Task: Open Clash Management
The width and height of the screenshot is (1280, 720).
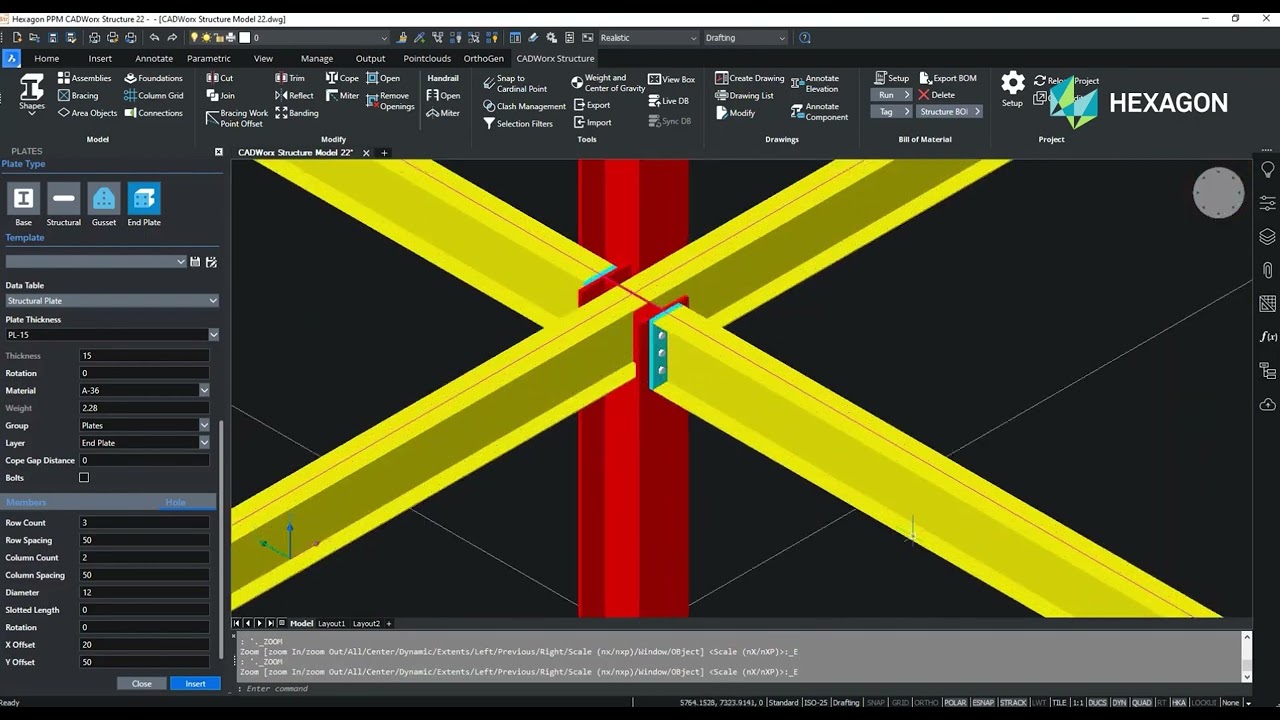Action: [524, 106]
